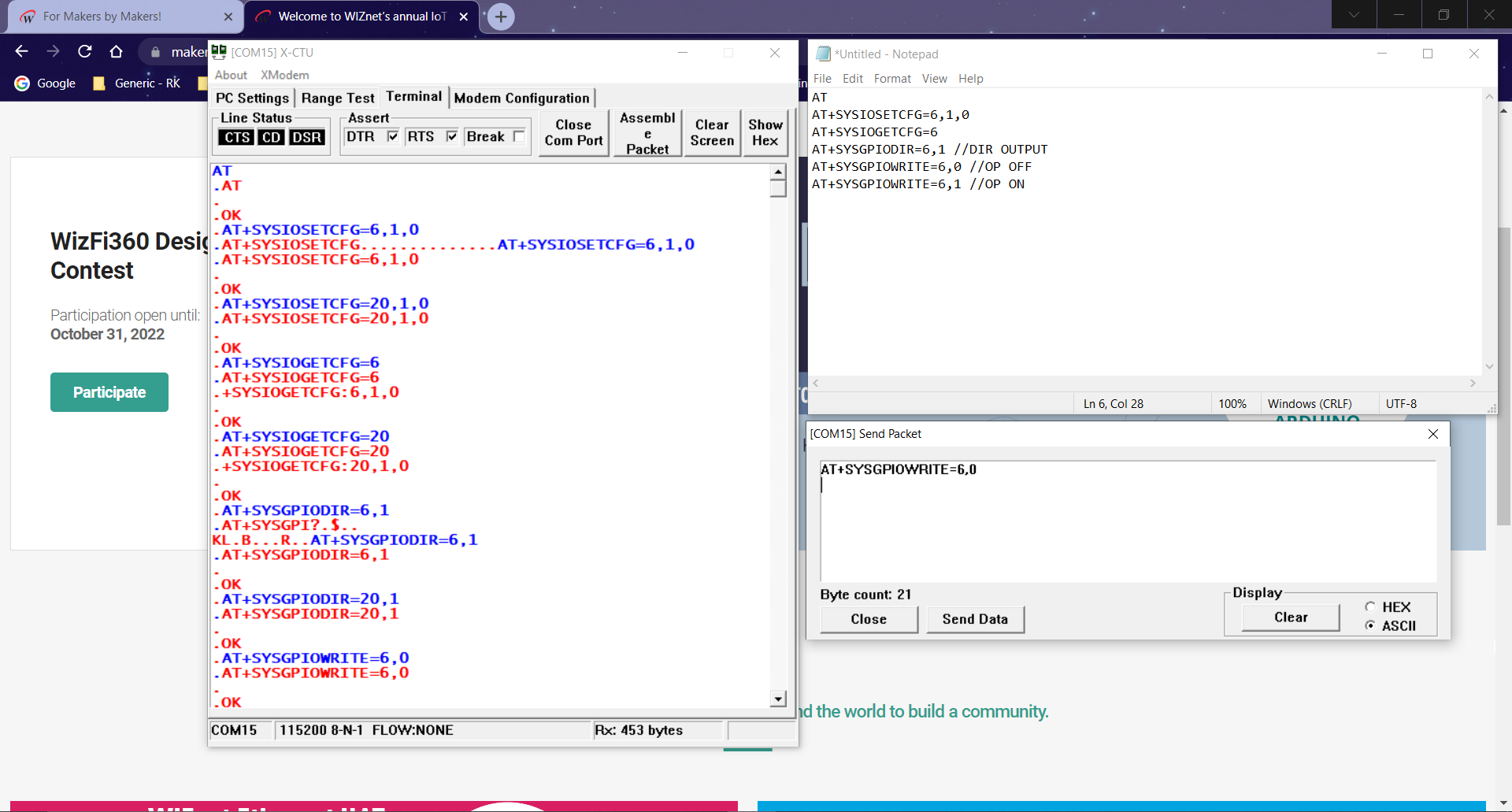Click 'AT+SYSIOGETCFG=6' line in Notepad

pos(875,132)
